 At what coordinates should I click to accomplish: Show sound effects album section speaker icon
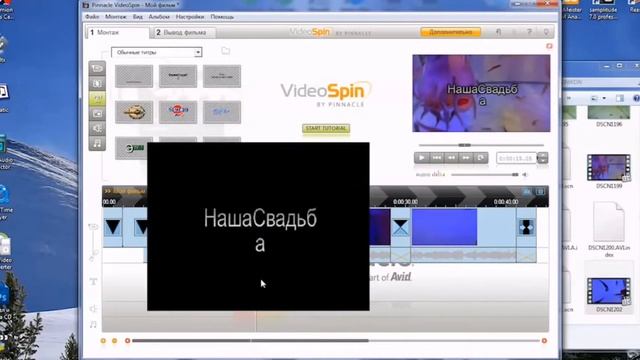point(97,128)
